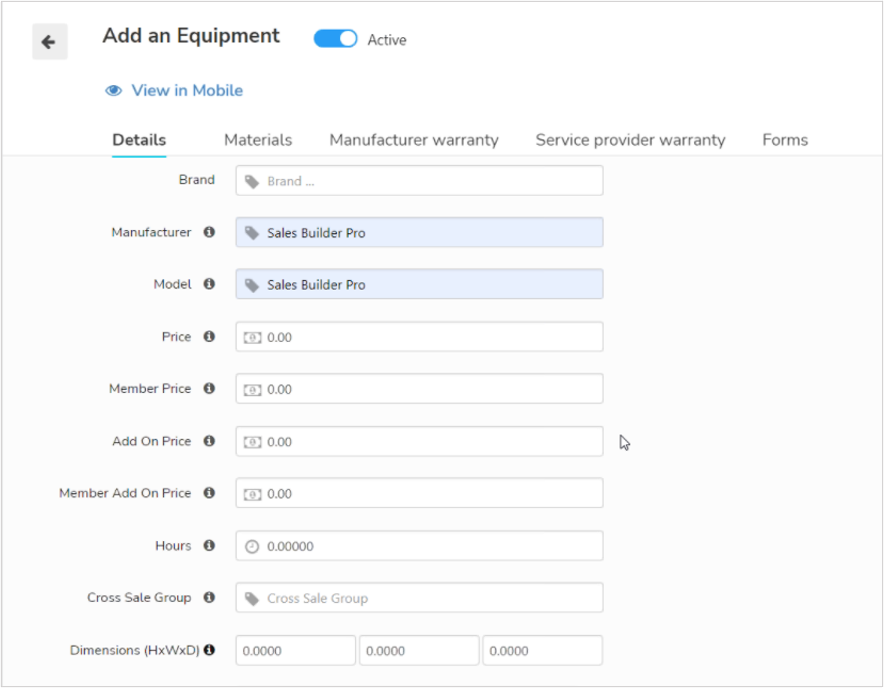The image size is (885, 688).
Task: Click the Manufacturer field showing Sales Builder Pro
Action: (419, 233)
